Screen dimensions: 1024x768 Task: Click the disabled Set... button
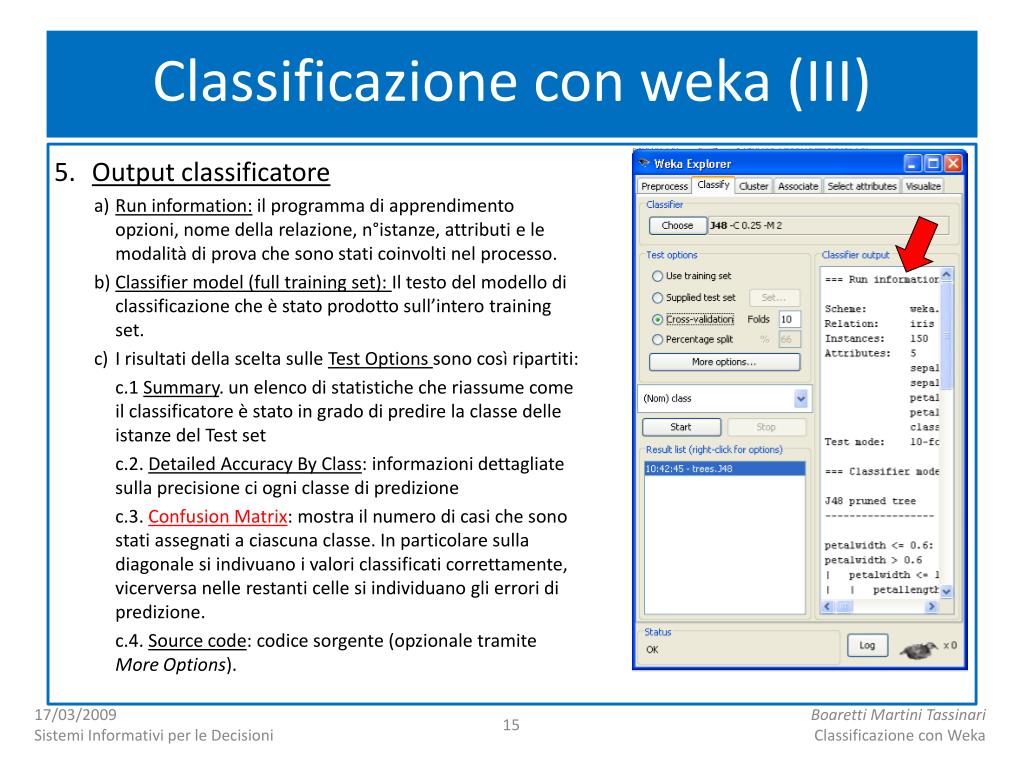click(774, 298)
